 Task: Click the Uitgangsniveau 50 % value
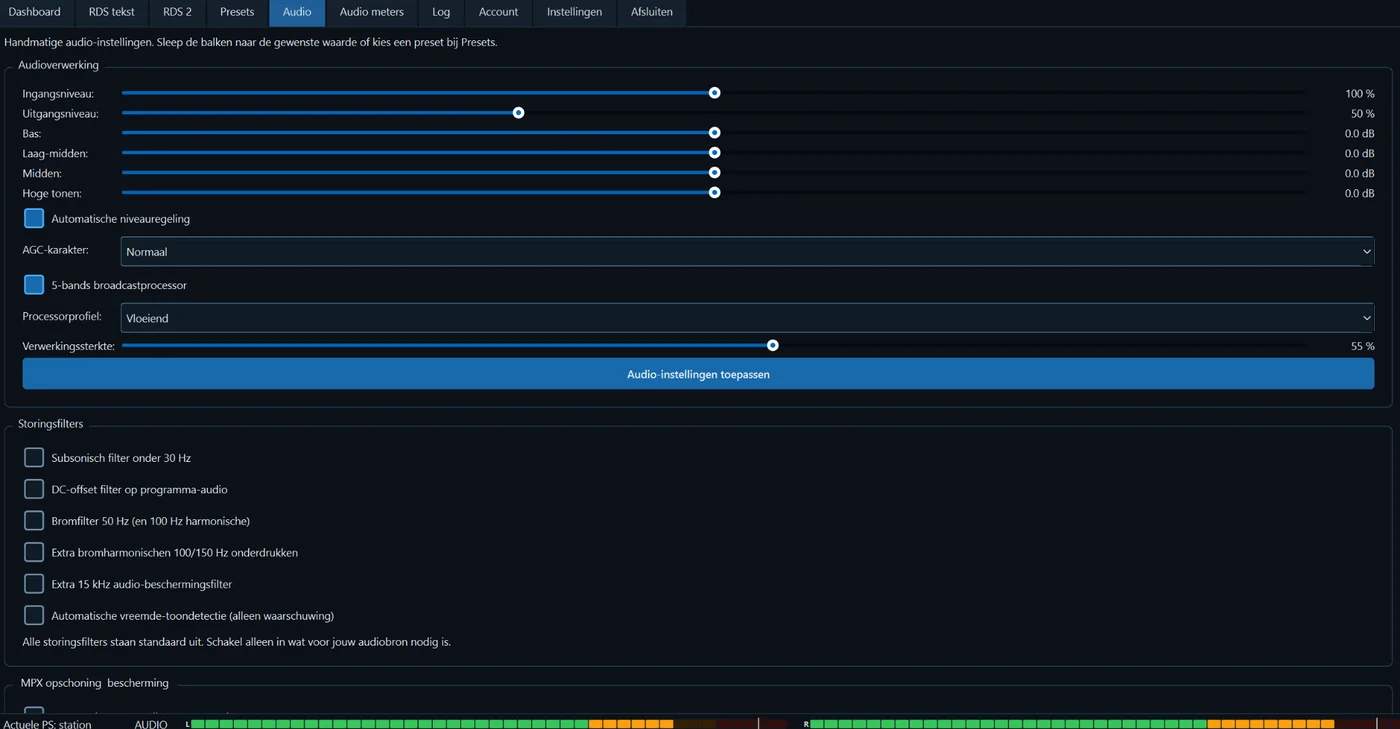[x=1362, y=114]
